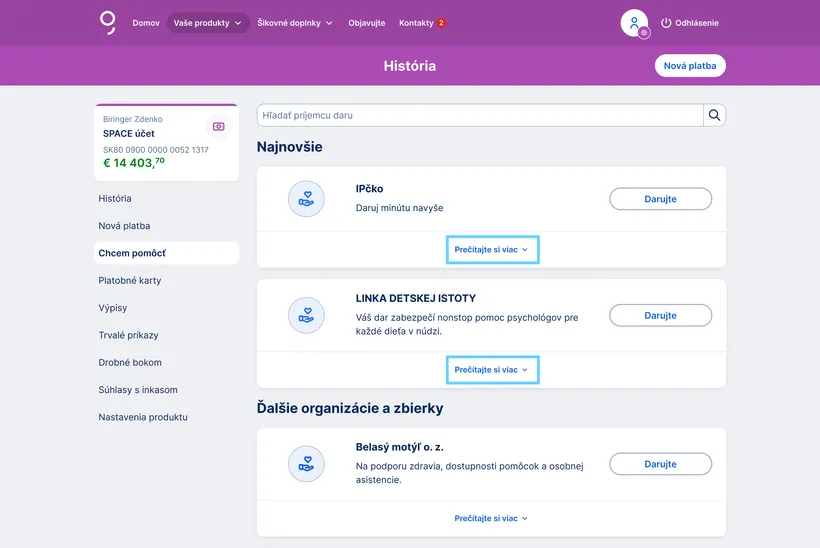Screen dimensions: 820x548
Task: Click the Hľadať príjemcu daru search field
Action: pyautogui.click(x=480, y=115)
